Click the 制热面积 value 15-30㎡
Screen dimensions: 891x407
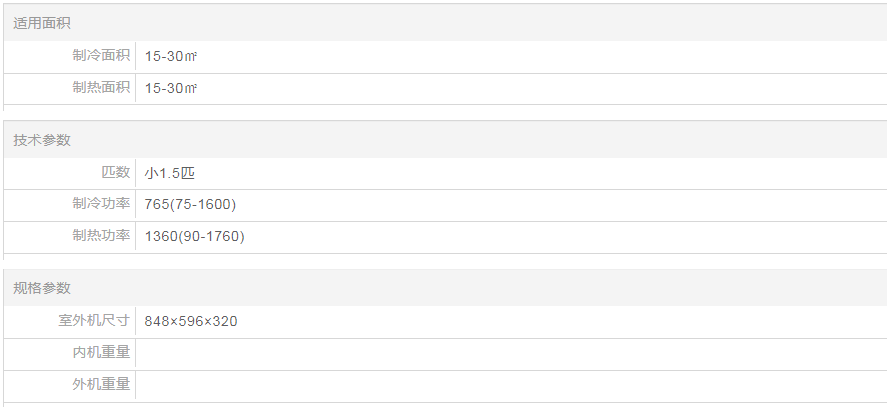(x=171, y=89)
